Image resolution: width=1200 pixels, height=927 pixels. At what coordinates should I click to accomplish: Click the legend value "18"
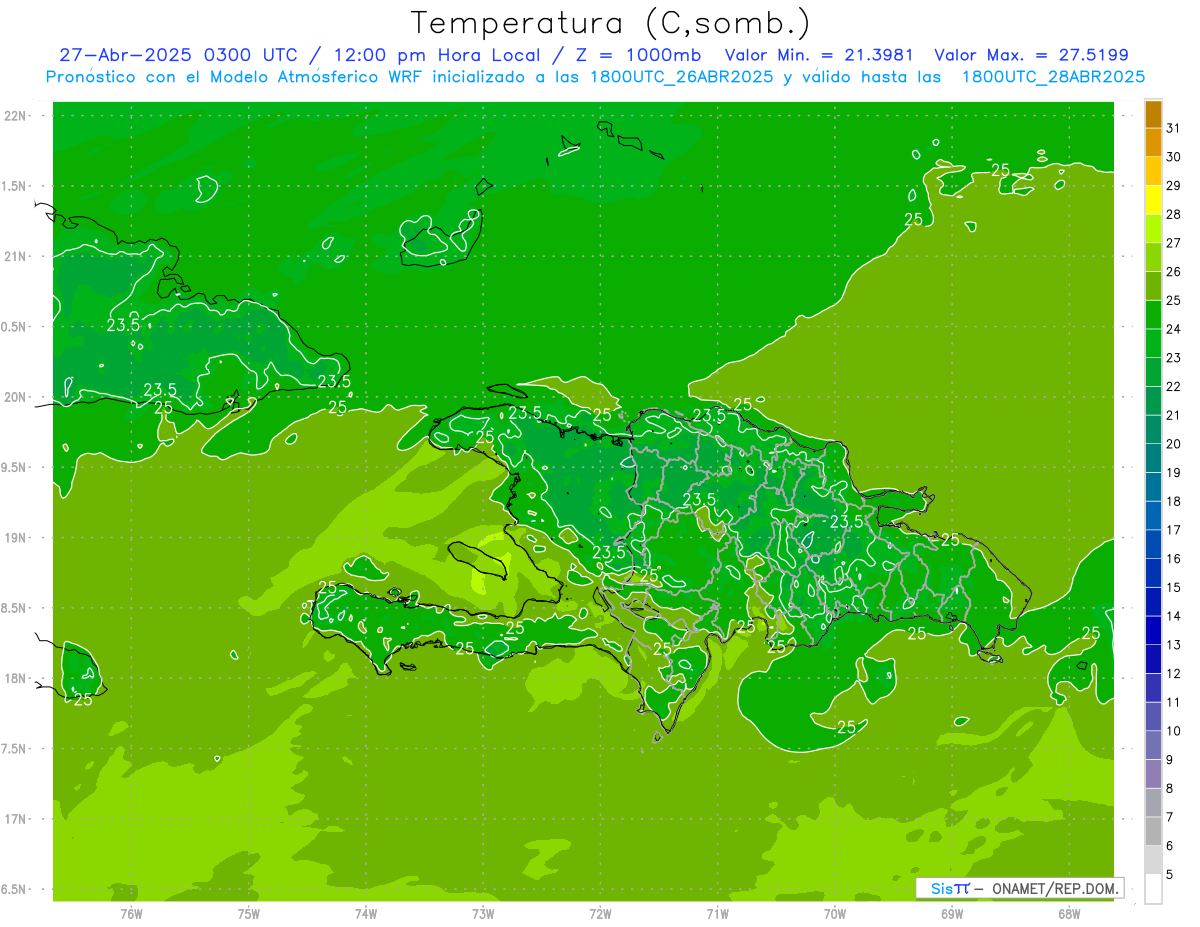(1174, 501)
